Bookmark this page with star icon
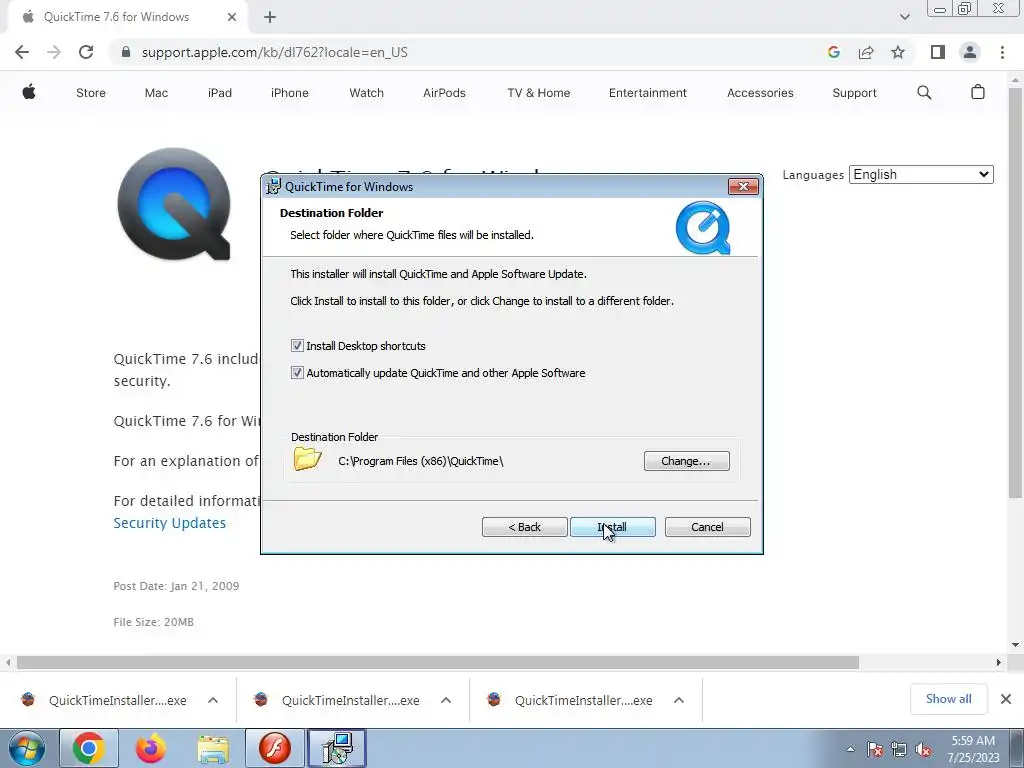Image resolution: width=1024 pixels, height=768 pixels. [898, 52]
